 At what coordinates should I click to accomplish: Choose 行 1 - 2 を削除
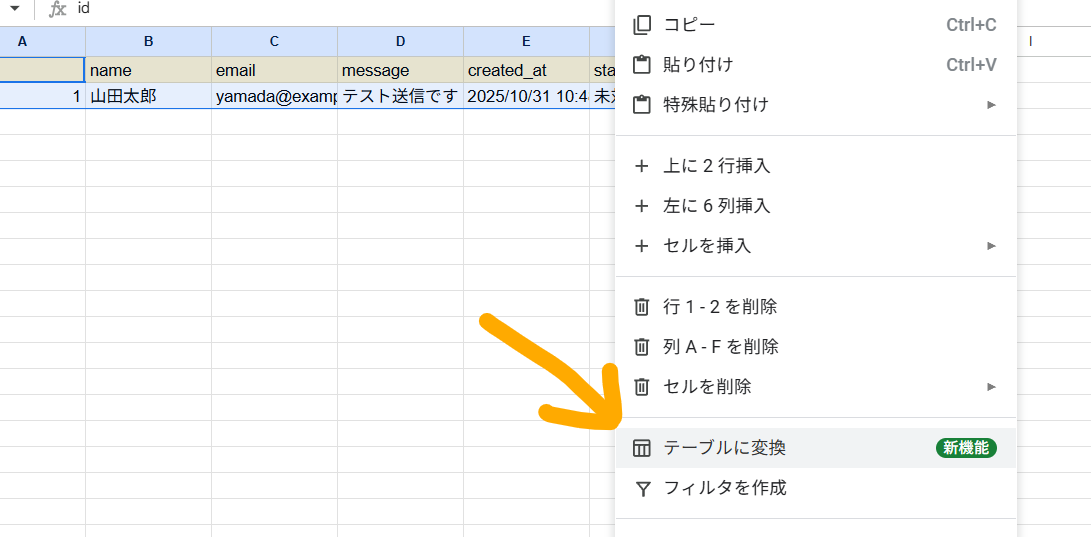[815, 307]
